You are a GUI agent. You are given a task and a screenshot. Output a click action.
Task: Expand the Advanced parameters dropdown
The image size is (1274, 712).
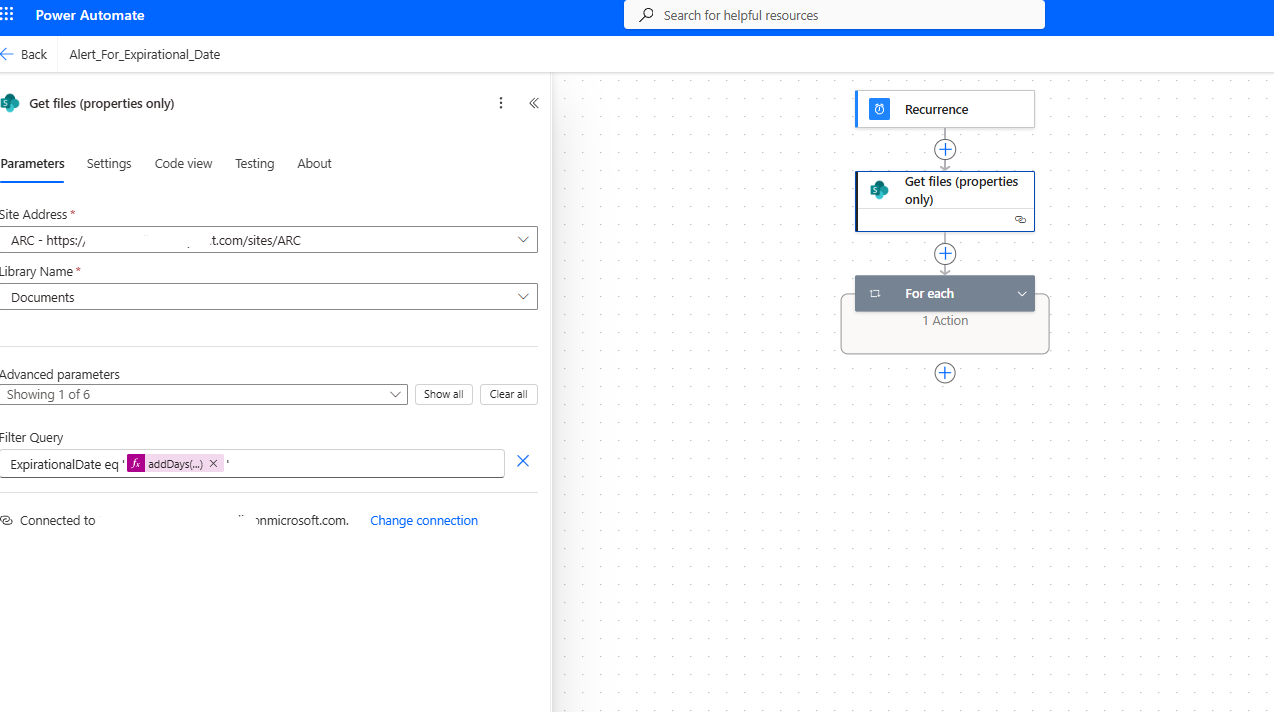pyautogui.click(x=395, y=395)
